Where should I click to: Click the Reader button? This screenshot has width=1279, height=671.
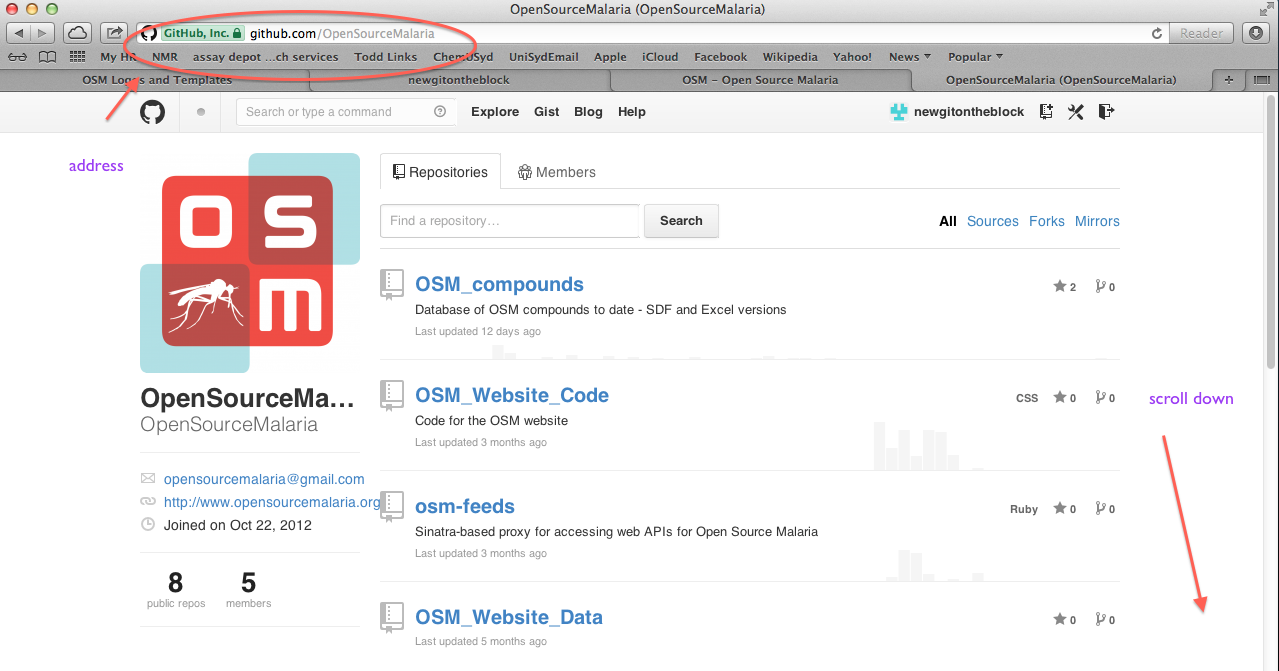[x=1202, y=33]
